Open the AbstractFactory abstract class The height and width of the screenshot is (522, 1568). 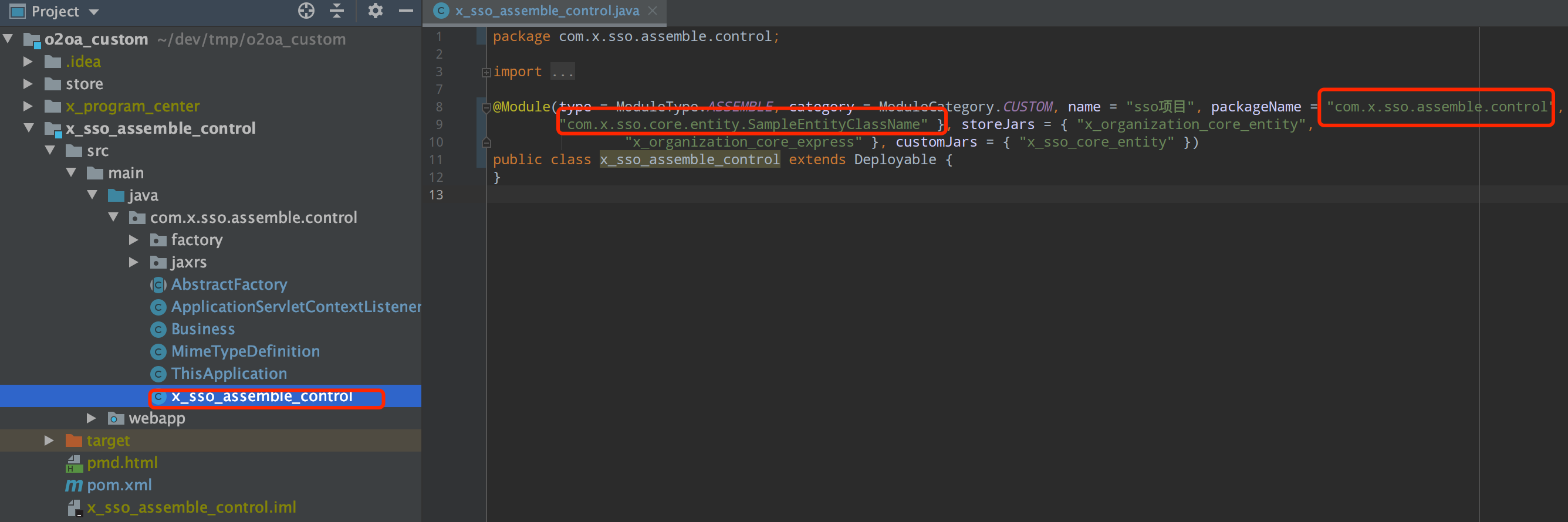pyautogui.click(x=229, y=284)
